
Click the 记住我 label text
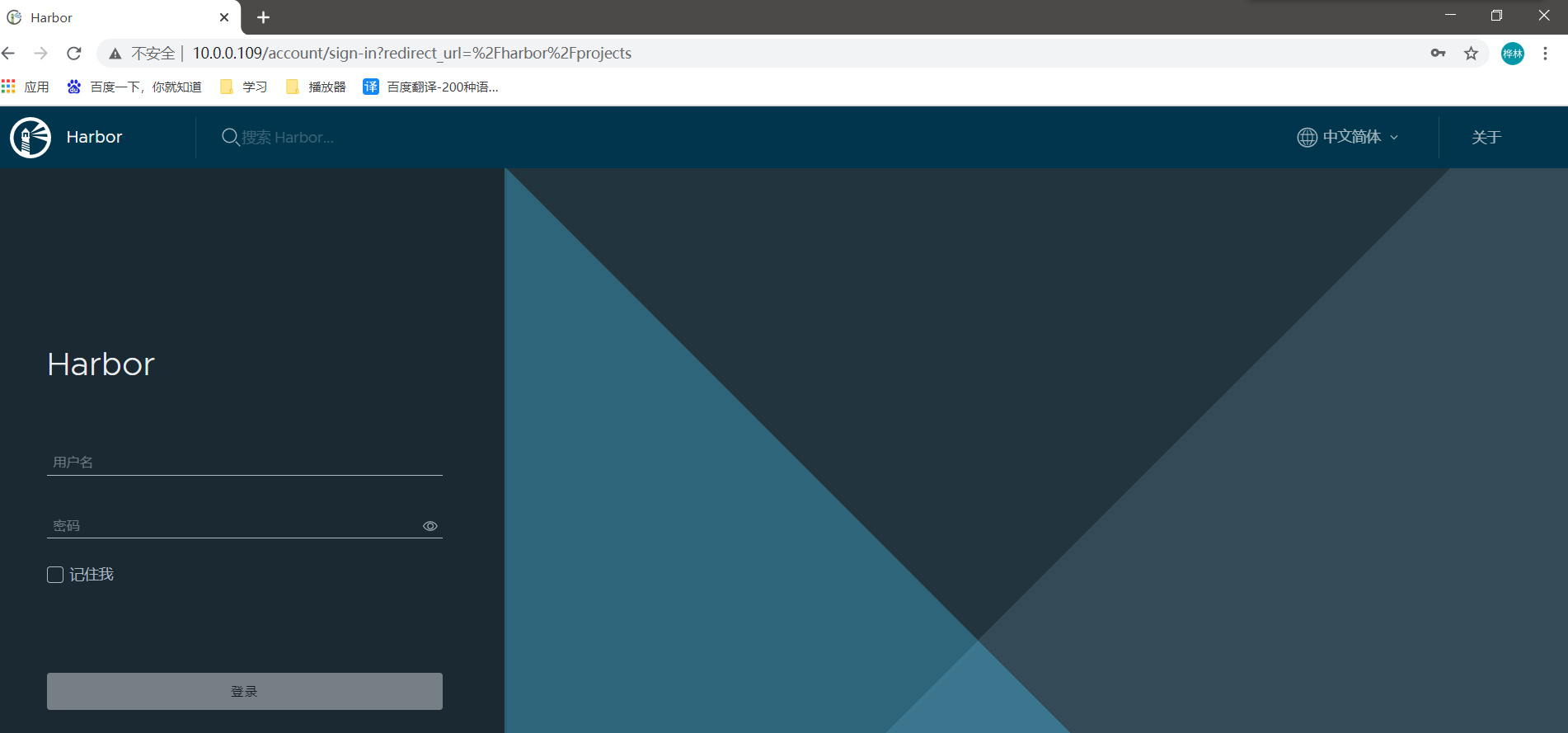[x=92, y=575]
